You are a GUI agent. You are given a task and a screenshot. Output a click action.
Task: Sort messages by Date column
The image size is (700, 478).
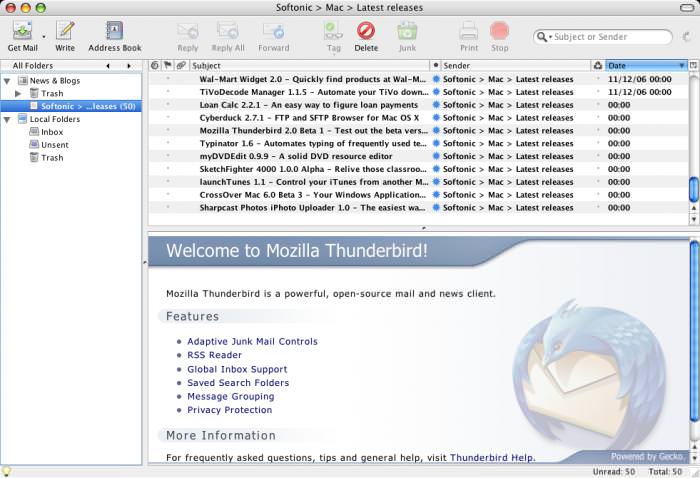point(646,66)
